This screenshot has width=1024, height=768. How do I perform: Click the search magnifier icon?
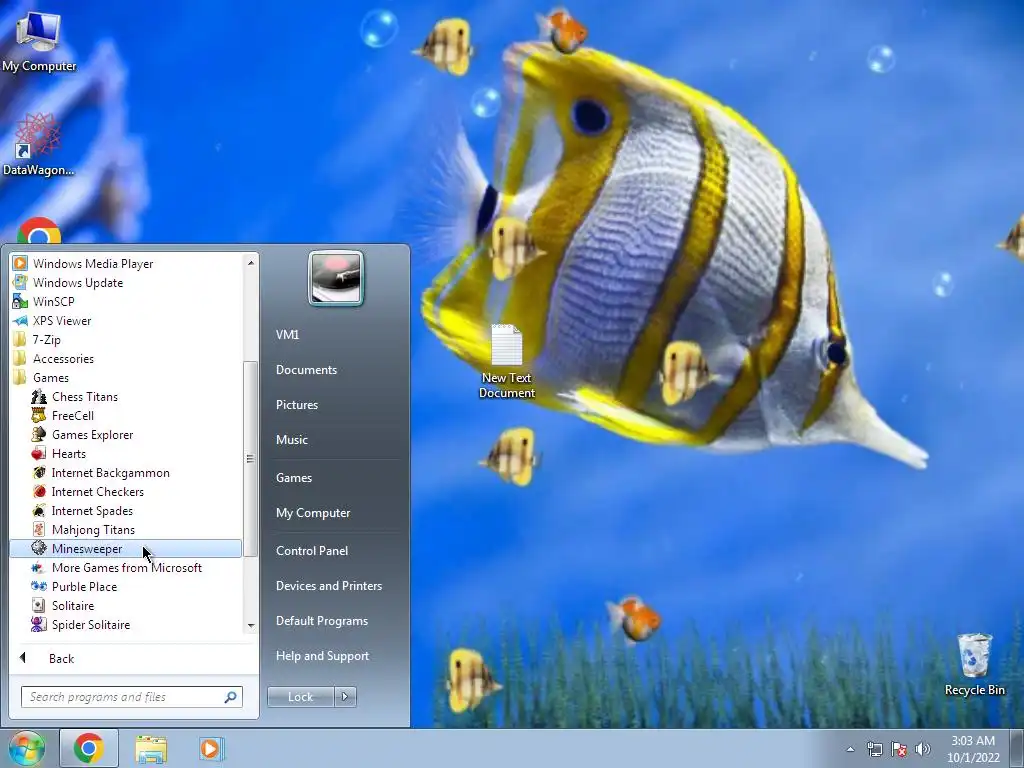tap(231, 697)
